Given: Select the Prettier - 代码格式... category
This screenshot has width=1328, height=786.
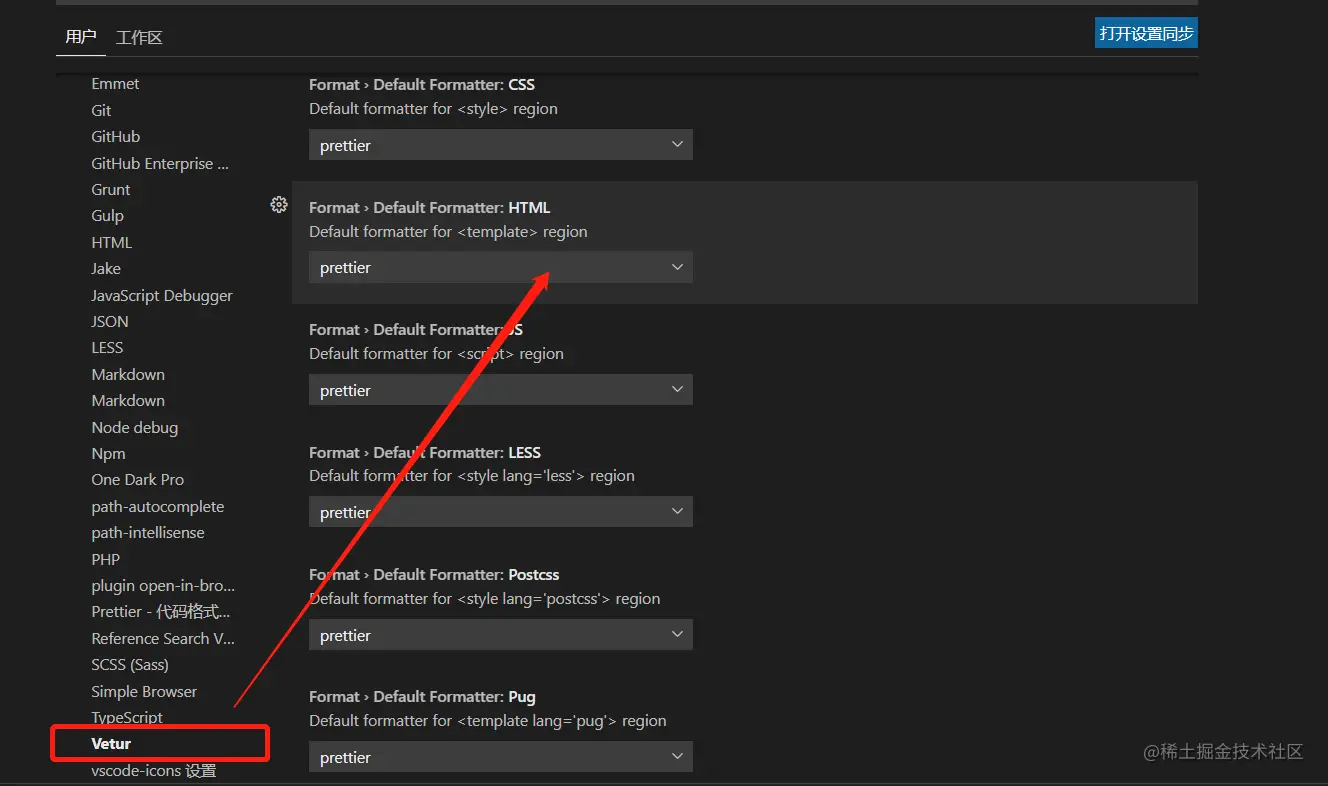Looking at the screenshot, I should [161, 611].
